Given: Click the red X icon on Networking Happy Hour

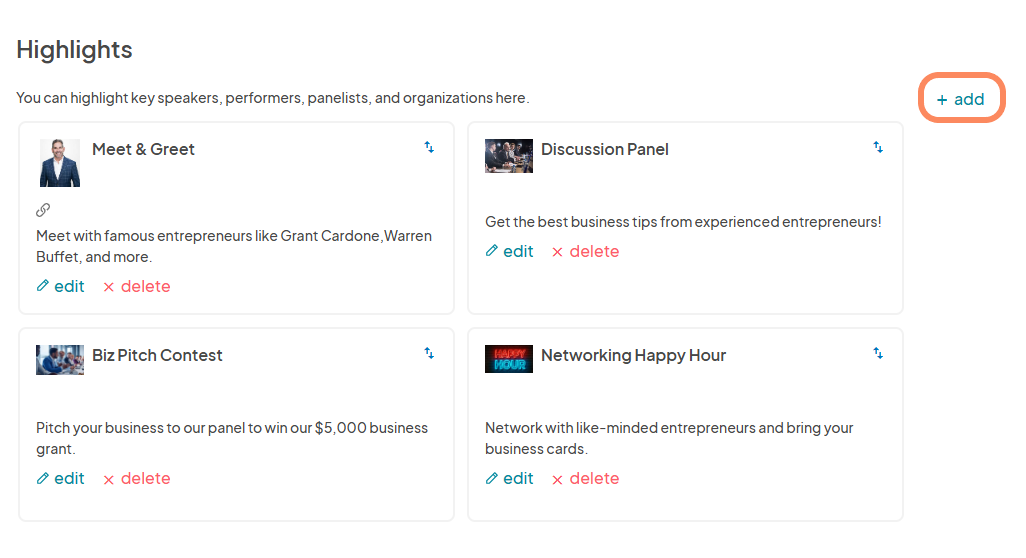Looking at the screenshot, I should (557, 480).
